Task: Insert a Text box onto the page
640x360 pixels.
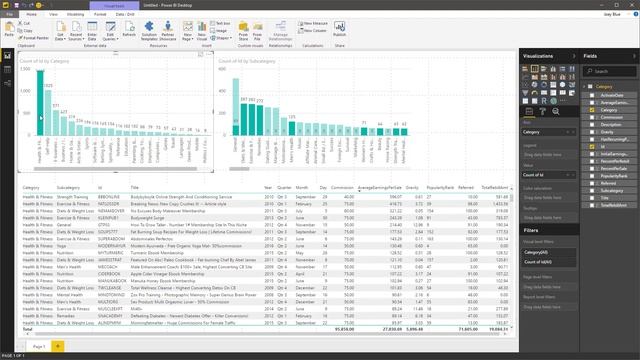Action: [x=220, y=24]
